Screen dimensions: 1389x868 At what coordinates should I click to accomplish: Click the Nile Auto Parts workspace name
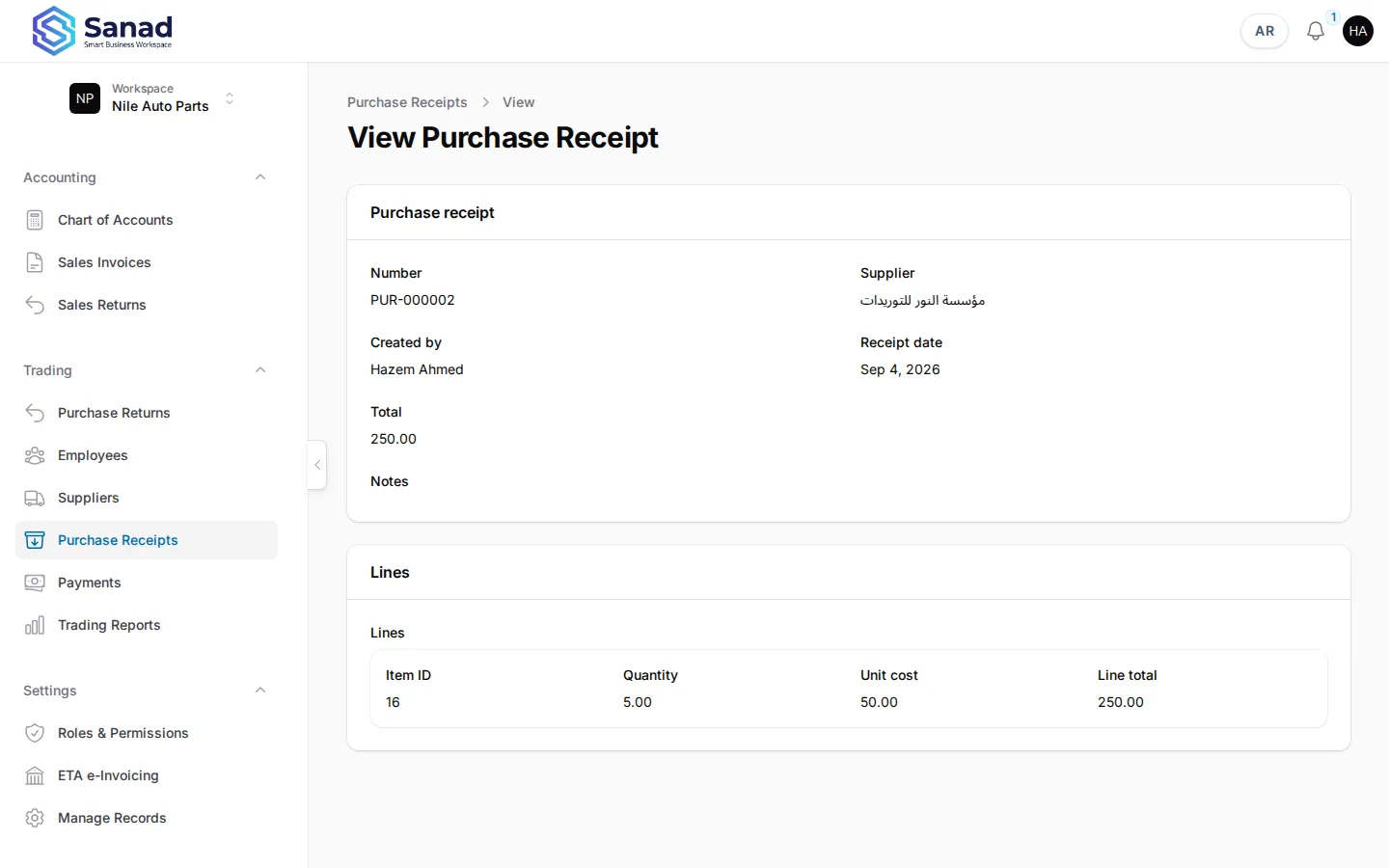pos(160,106)
